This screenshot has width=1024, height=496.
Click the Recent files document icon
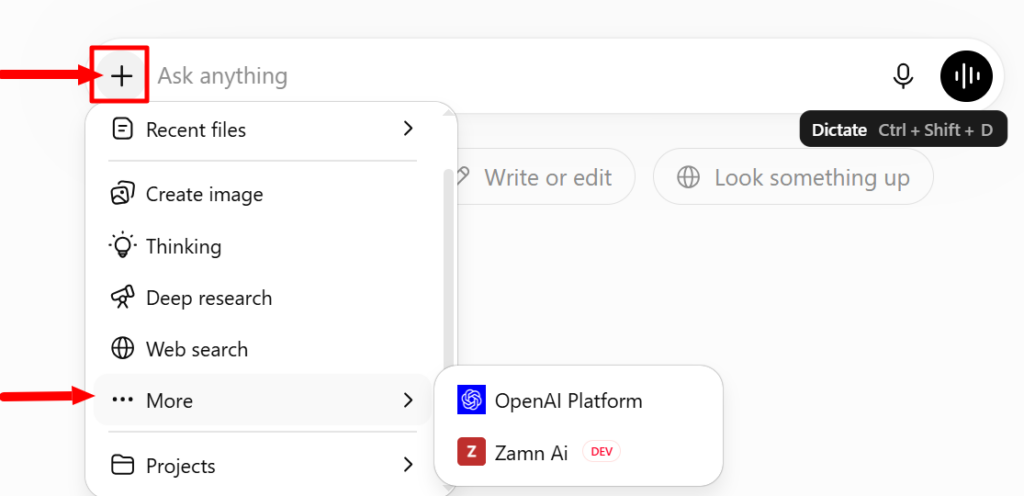(122, 129)
